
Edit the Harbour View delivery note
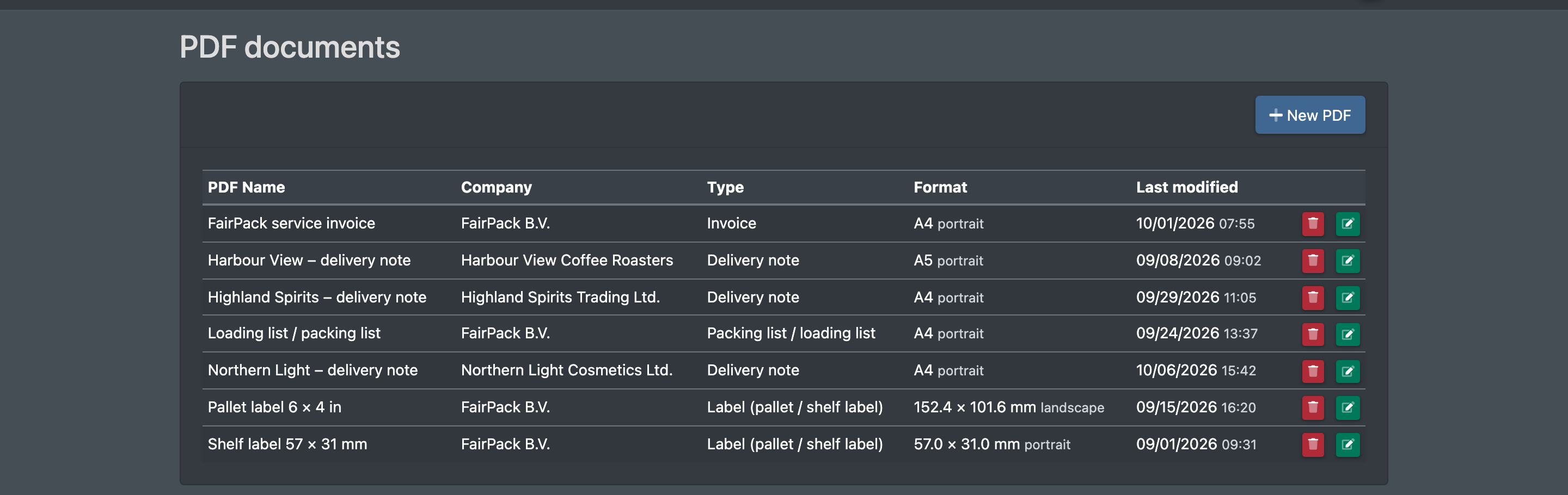coord(1347,261)
